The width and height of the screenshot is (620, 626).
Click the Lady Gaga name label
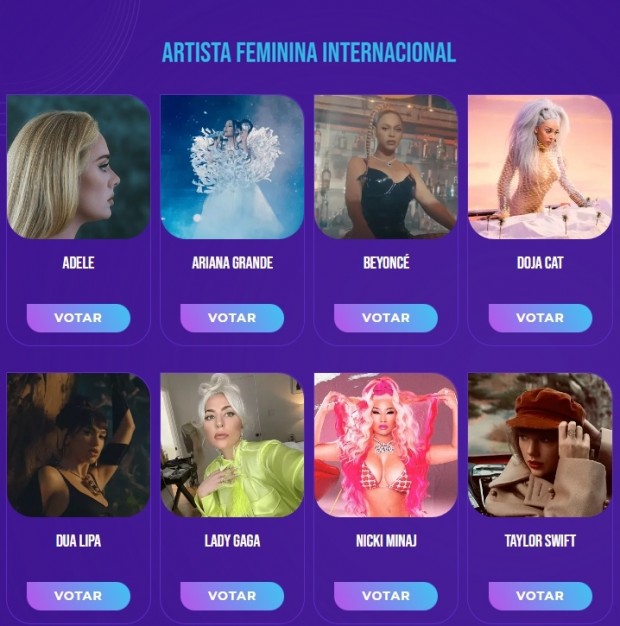point(232,541)
